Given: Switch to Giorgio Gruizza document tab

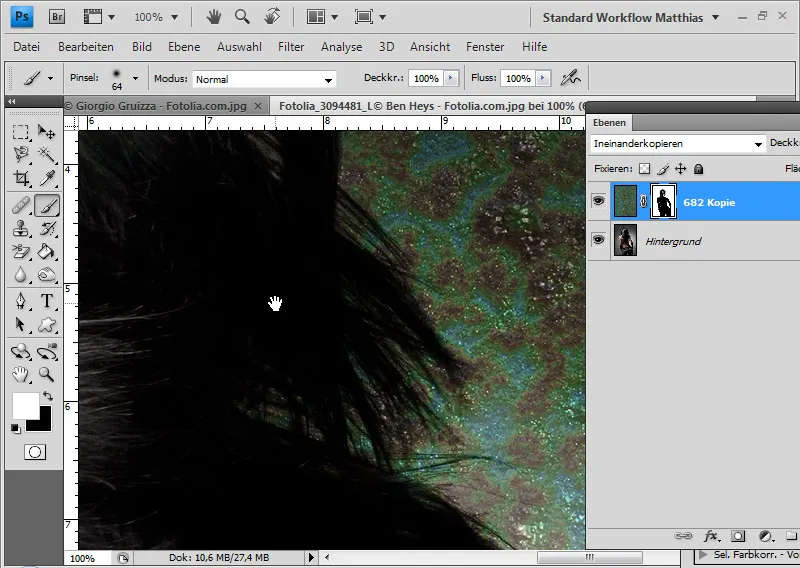Looking at the screenshot, I should pyautogui.click(x=161, y=106).
